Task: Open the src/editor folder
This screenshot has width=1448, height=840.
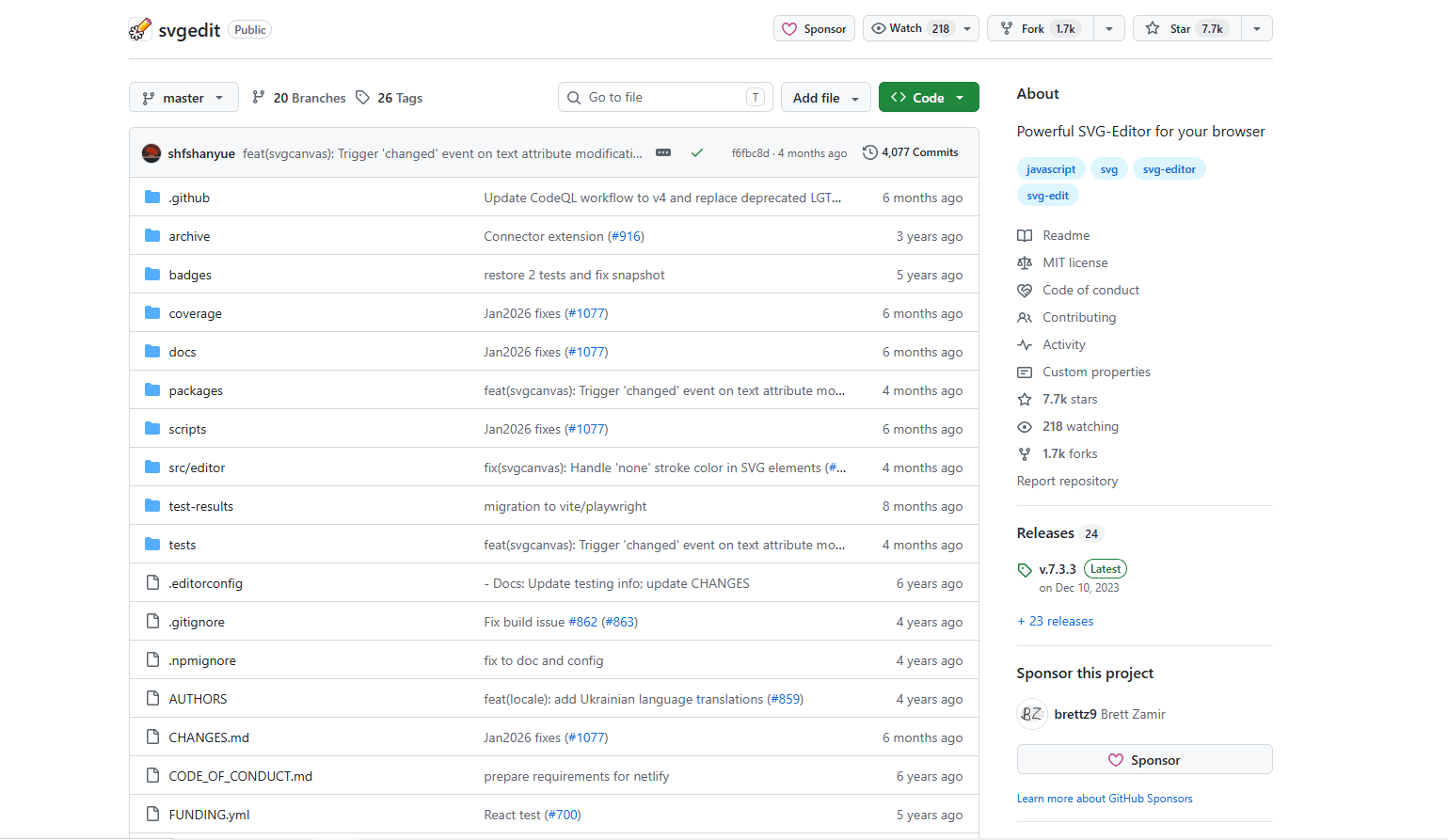Action: pyautogui.click(x=197, y=468)
